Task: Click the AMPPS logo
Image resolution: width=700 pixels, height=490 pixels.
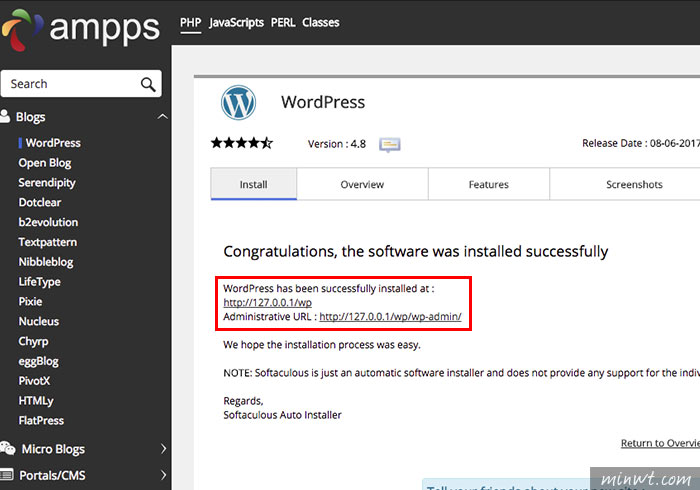Action: click(x=80, y=29)
